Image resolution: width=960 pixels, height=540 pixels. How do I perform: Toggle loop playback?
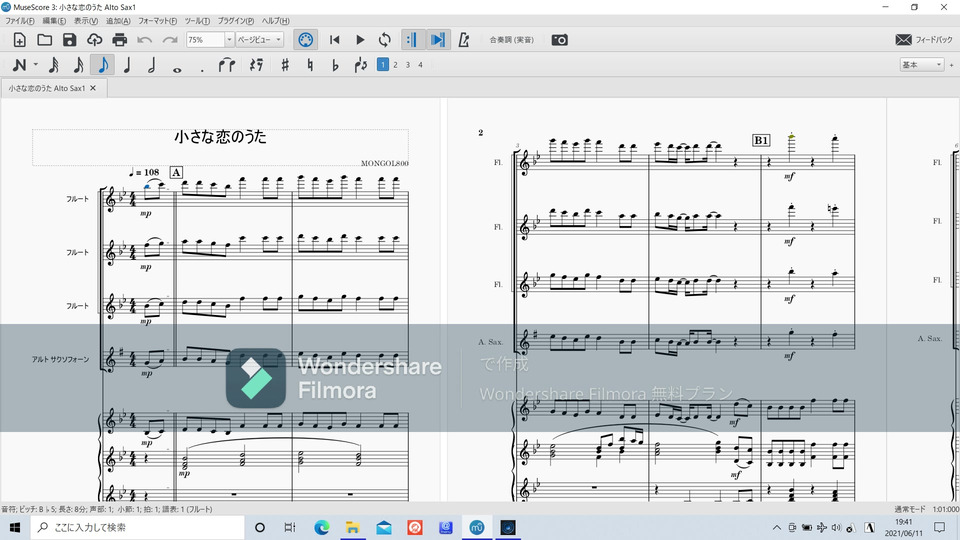384,40
